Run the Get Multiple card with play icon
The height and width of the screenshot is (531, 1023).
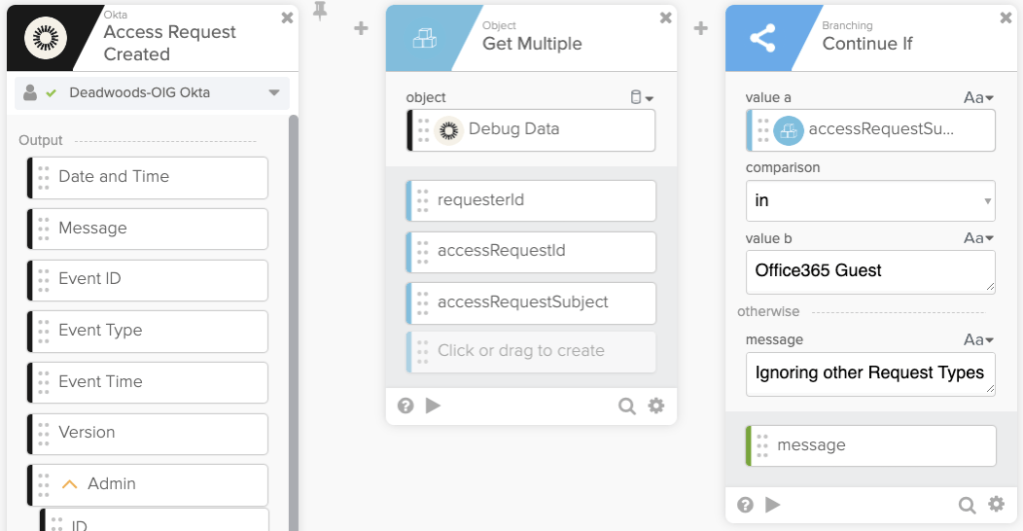433,405
